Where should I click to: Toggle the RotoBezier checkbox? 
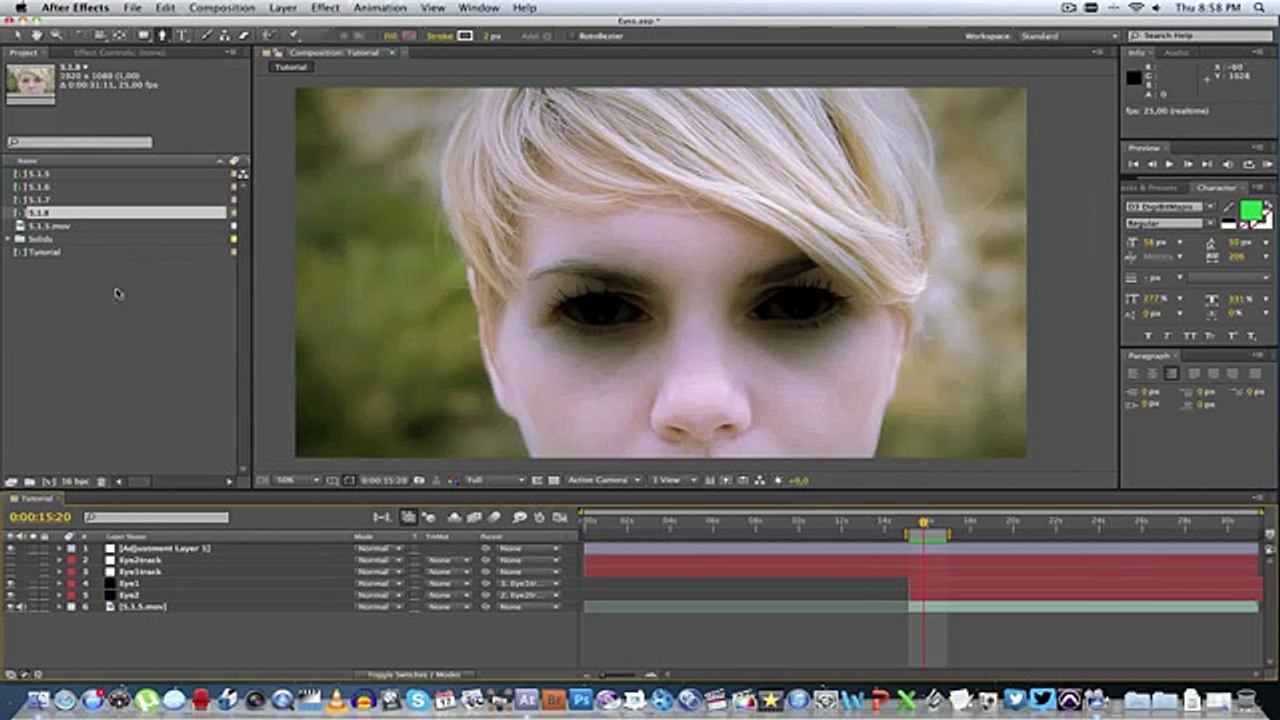tap(570, 36)
